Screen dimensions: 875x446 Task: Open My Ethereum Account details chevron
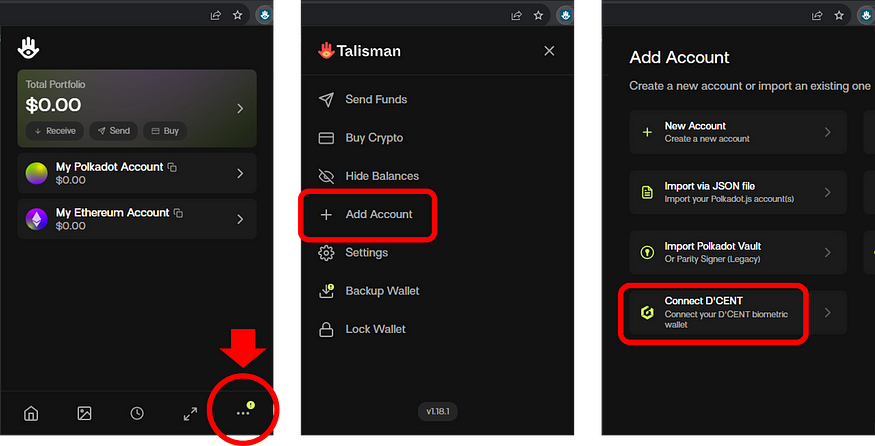(240, 219)
